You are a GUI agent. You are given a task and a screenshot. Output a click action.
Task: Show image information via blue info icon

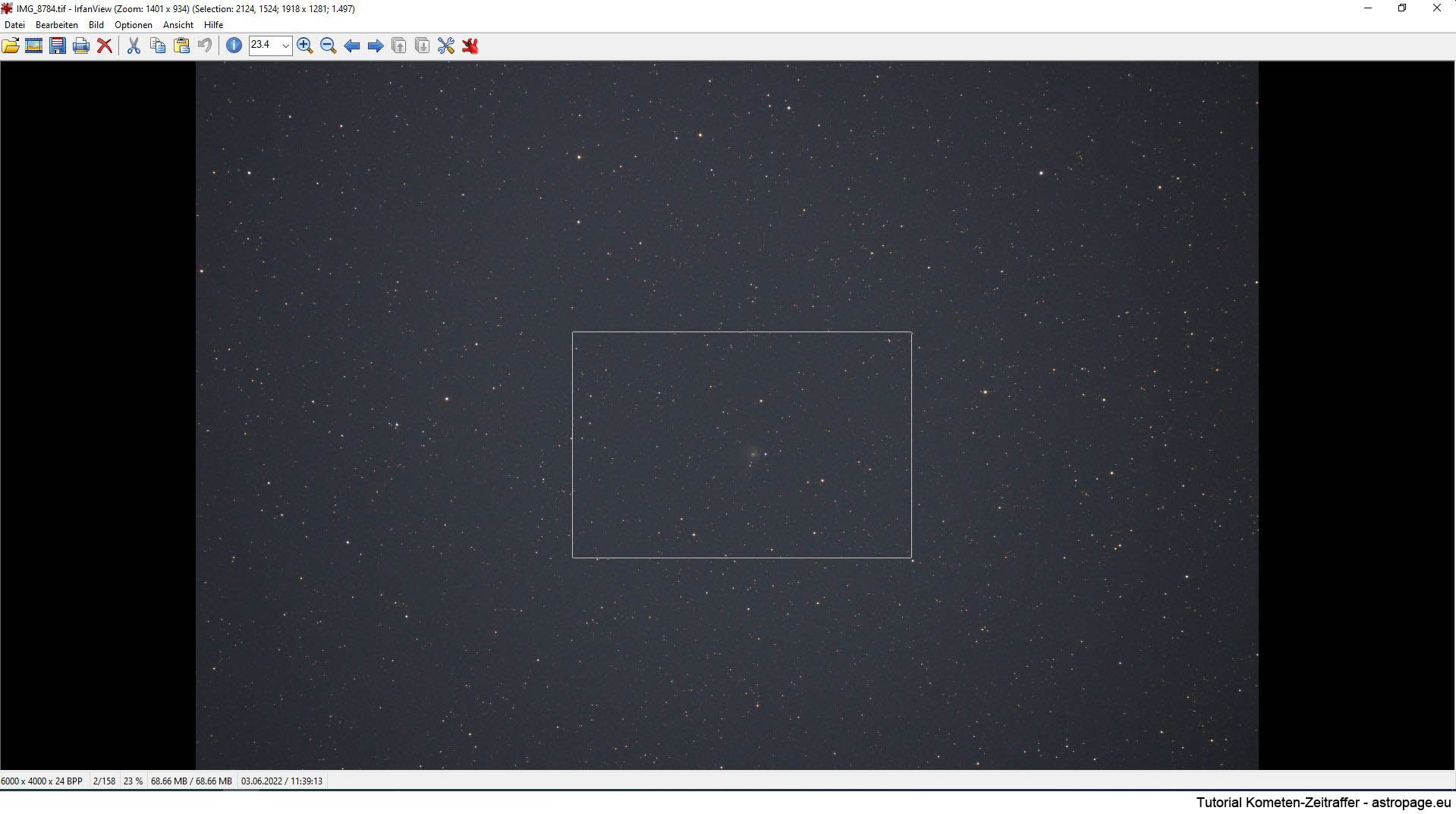[234, 46]
